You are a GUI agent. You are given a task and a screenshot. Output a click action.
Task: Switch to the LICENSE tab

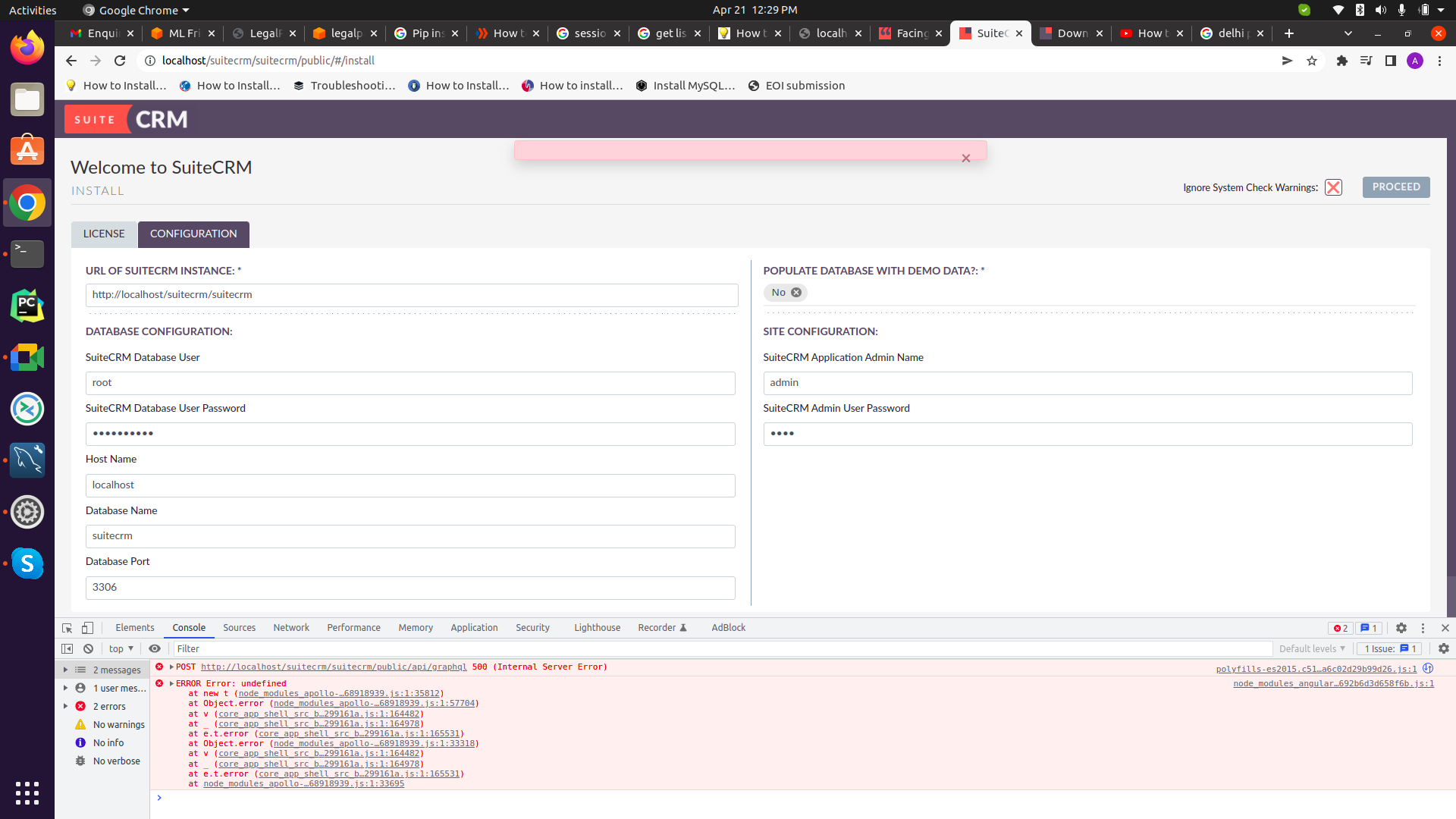click(x=104, y=234)
